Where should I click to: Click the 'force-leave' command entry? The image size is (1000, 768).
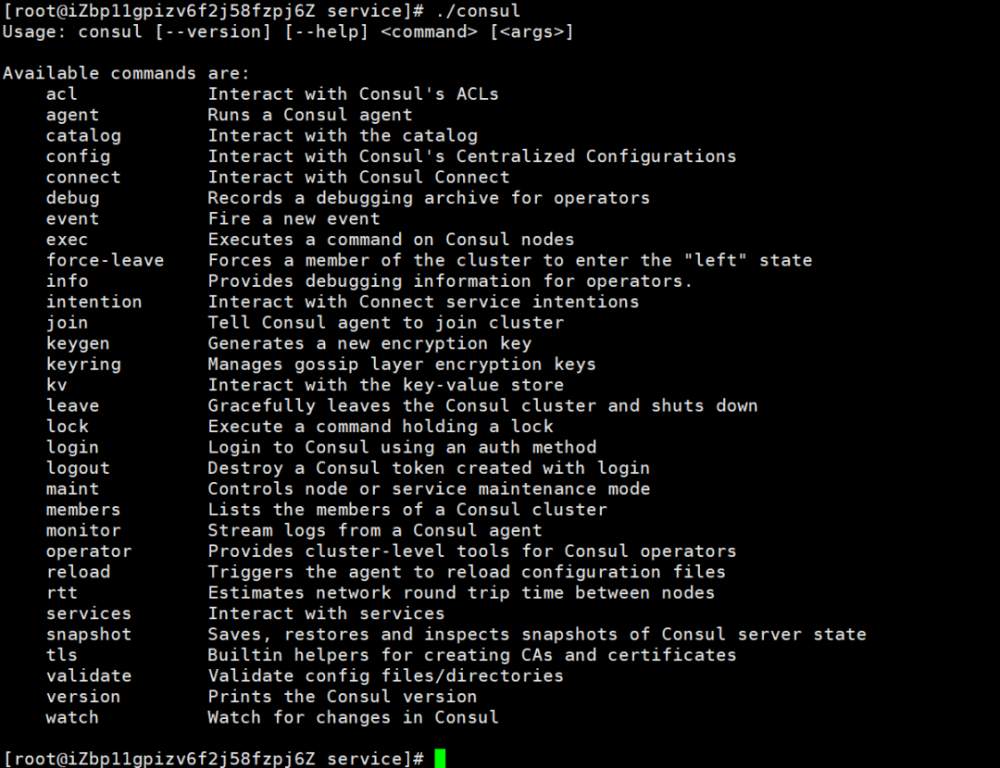point(104,260)
